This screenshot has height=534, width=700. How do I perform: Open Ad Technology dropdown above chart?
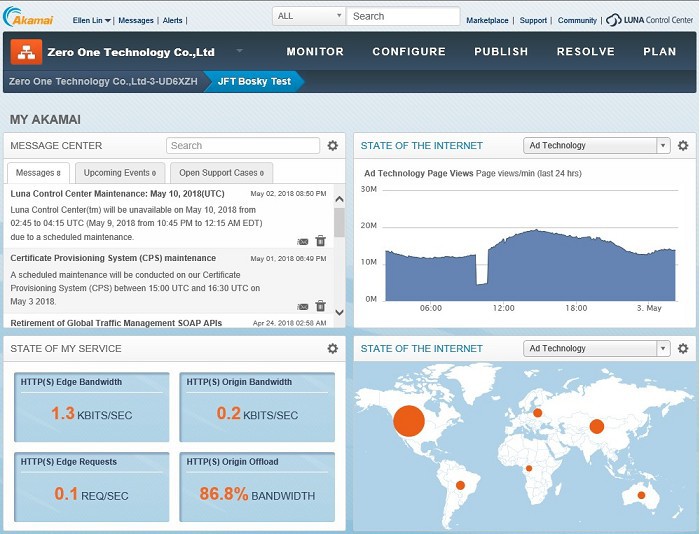coord(596,146)
